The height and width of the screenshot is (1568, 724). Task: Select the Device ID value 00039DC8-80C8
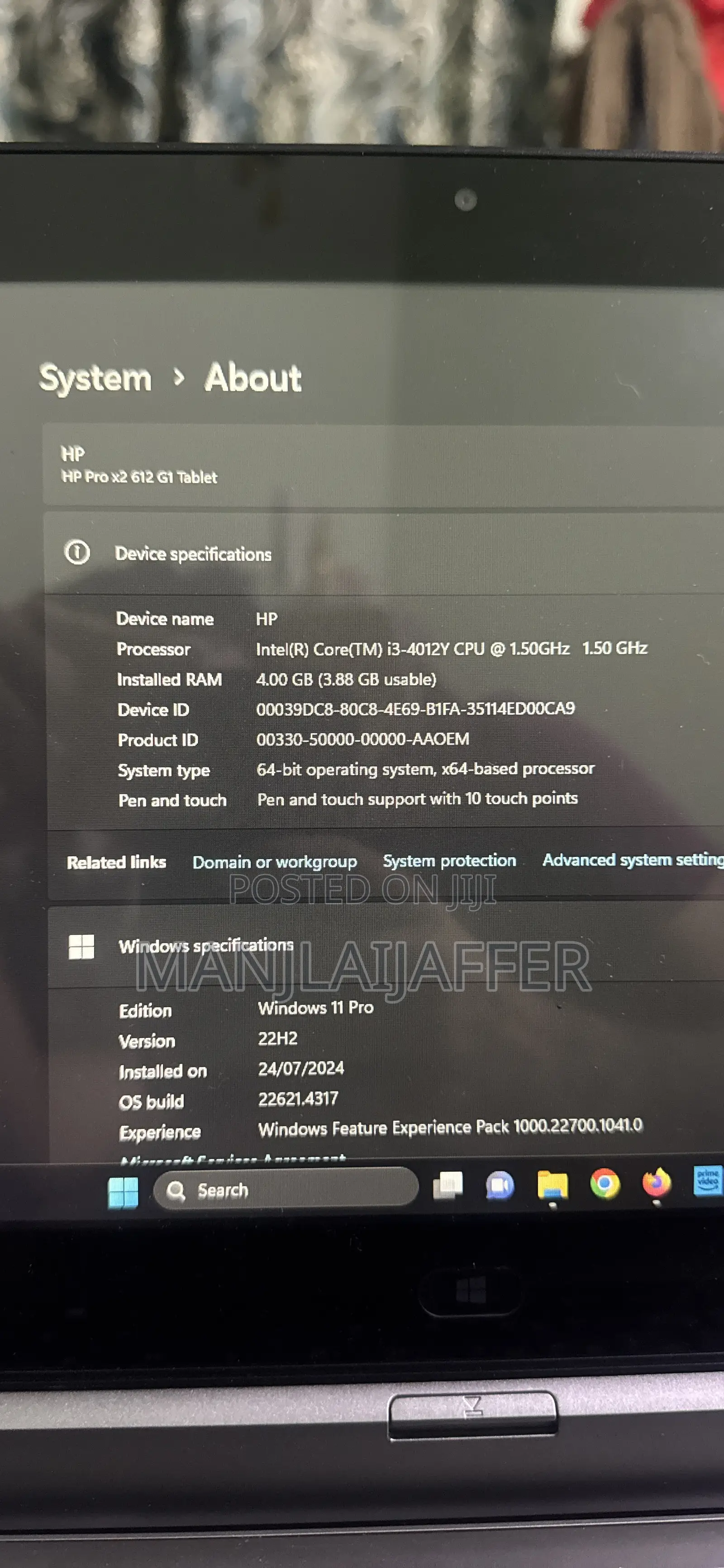[415, 709]
